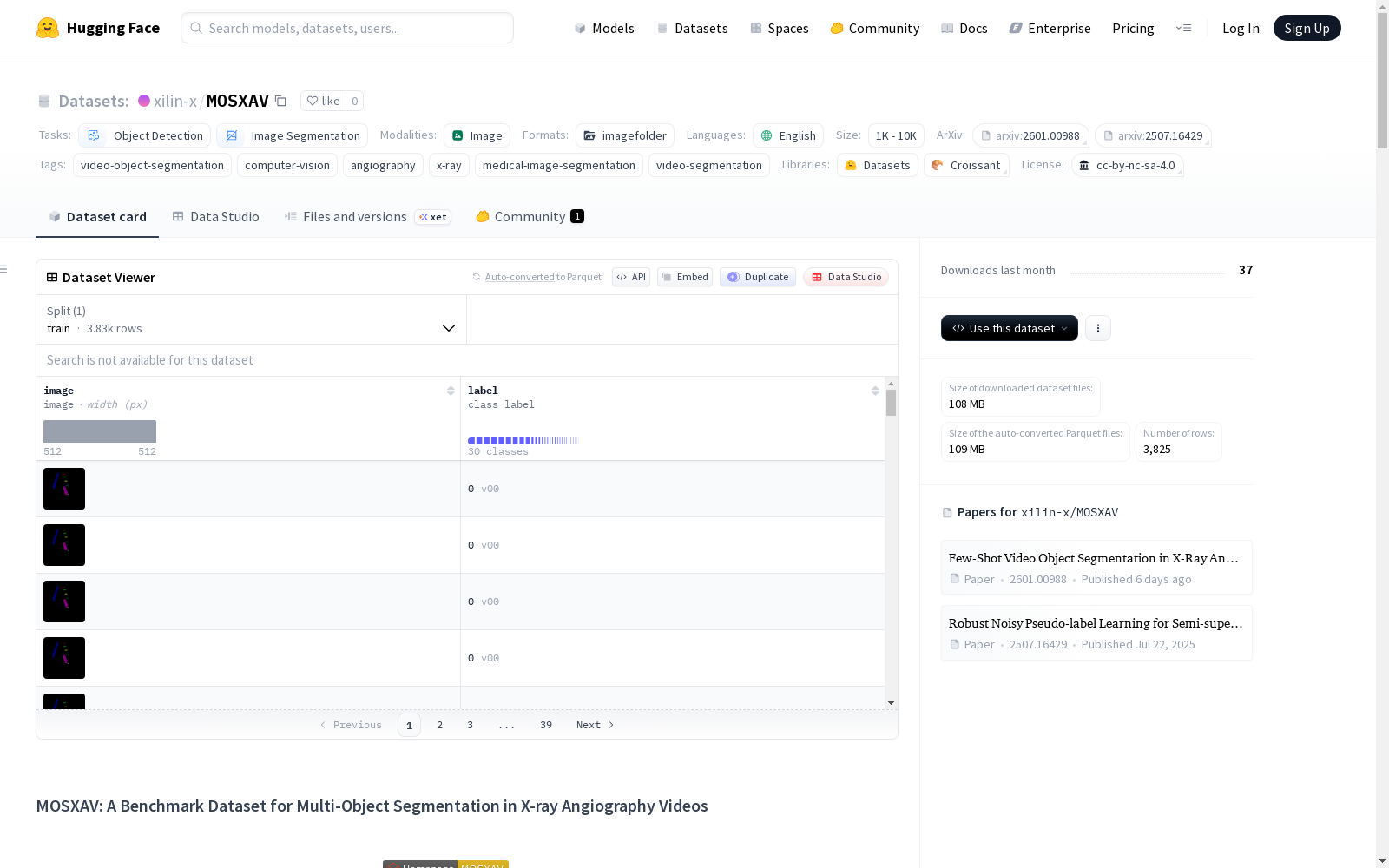Open the Croissant library tag dropdown
The image size is (1389, 868).
(x=966, y=165)
